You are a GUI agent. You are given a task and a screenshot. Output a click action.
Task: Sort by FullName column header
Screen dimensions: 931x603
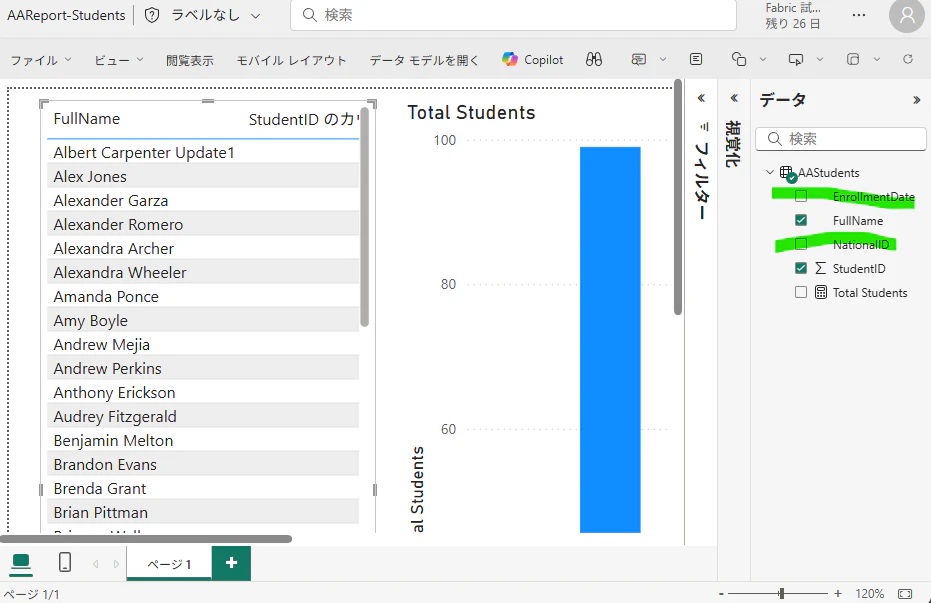point(87,119)
